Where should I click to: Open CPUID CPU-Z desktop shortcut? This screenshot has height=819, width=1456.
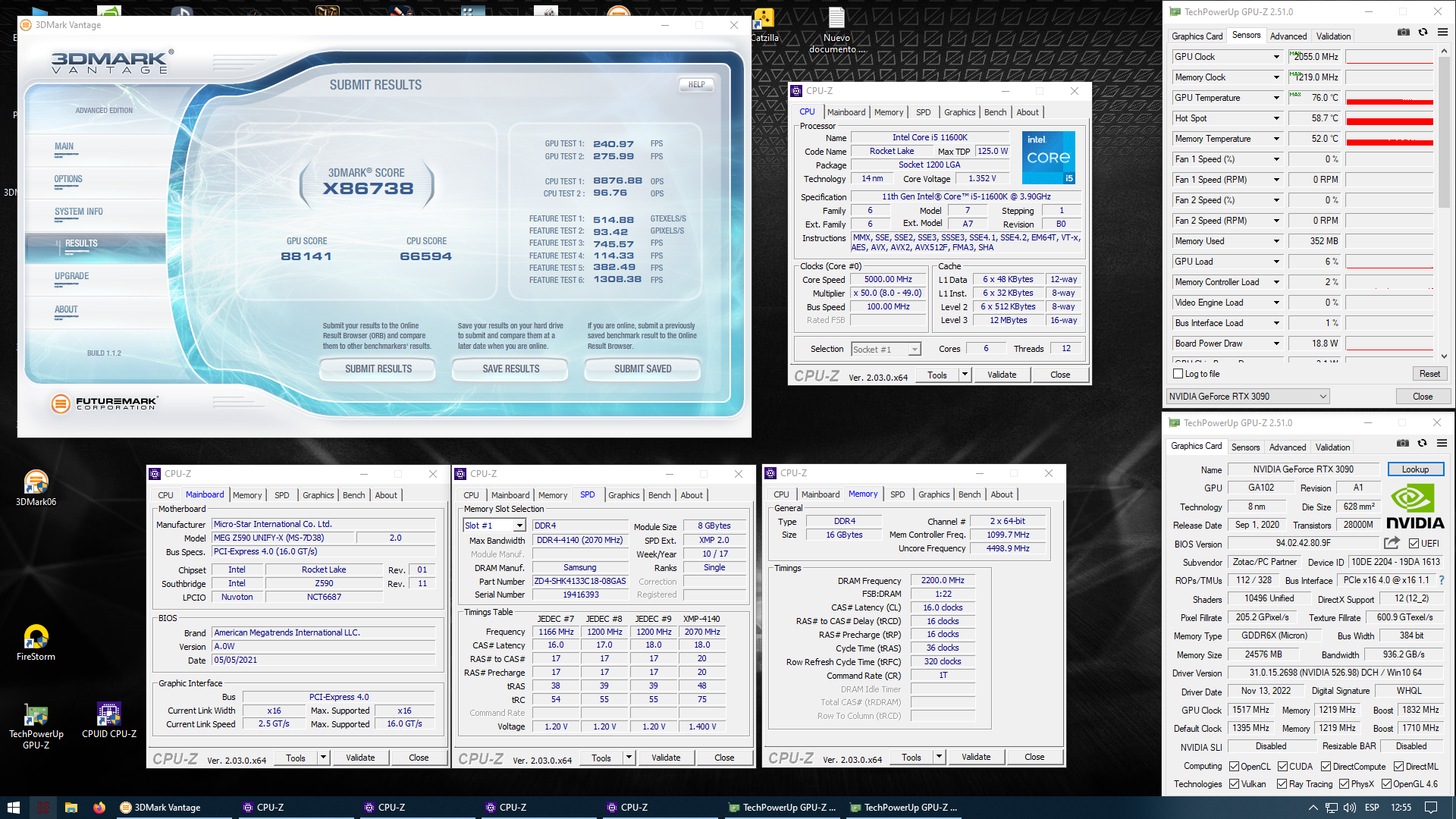click(108, 720)
